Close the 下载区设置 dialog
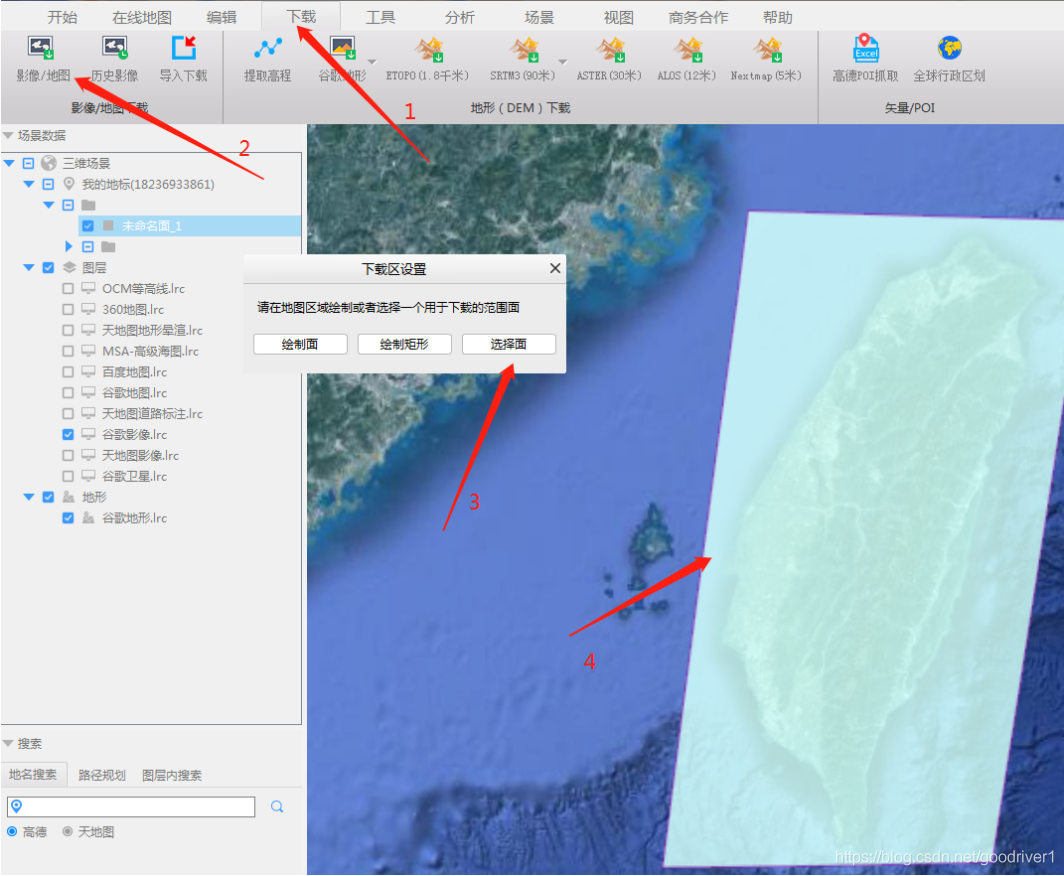1064x876 pixels. point(555,268)
